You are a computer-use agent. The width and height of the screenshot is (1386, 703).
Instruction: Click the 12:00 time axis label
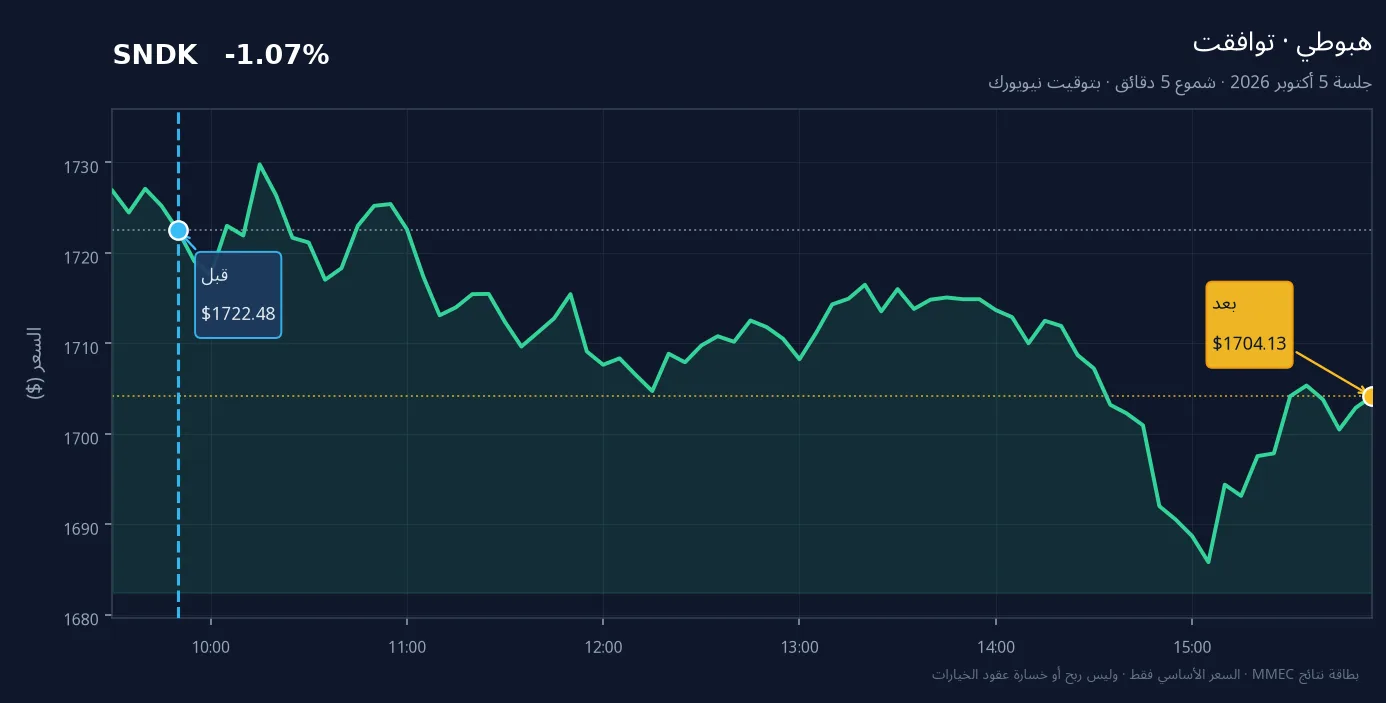click(x=603, y=647)
